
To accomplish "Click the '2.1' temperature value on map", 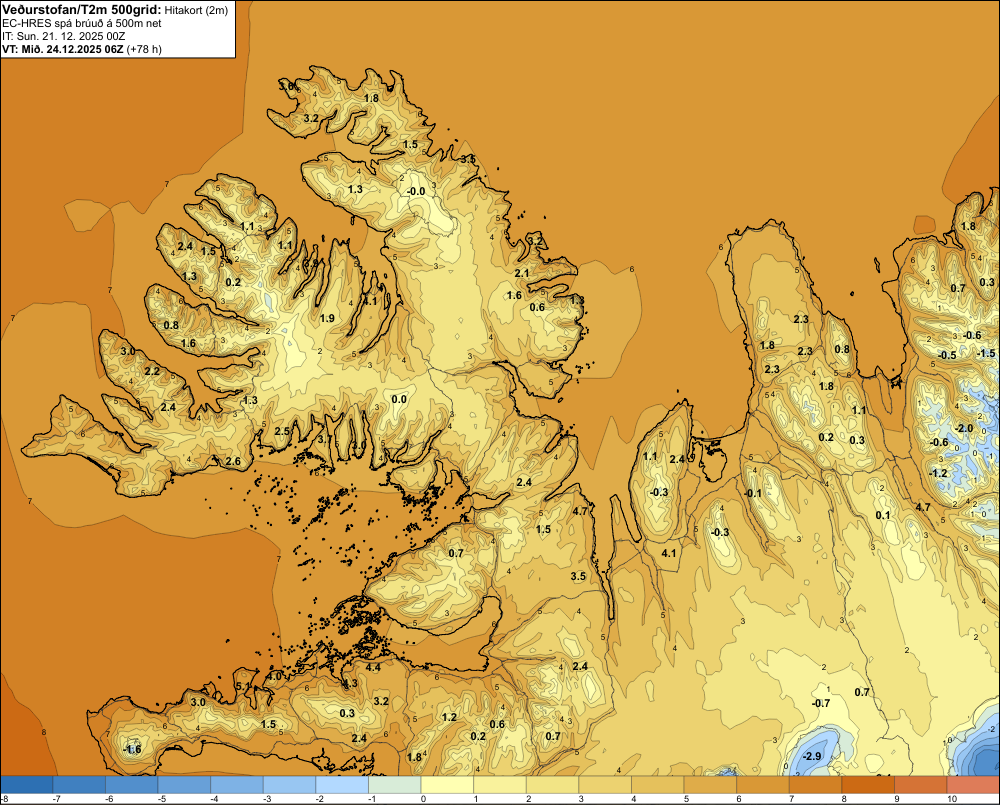I will click(x=522, y=273).
